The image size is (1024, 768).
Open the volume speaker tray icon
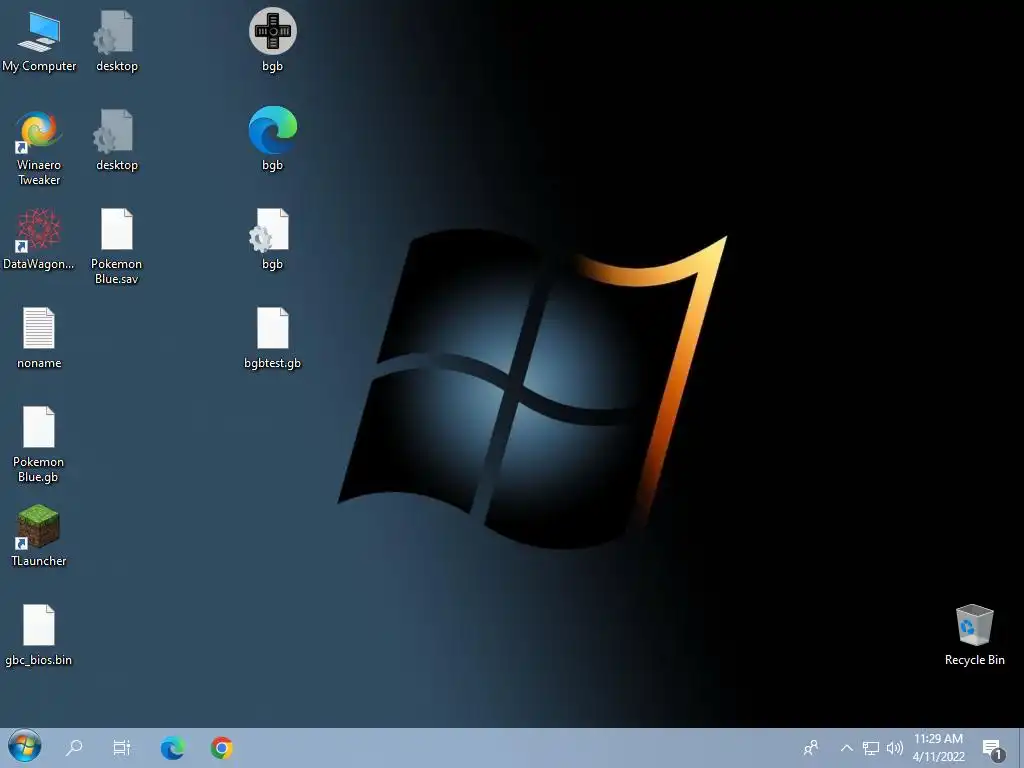(895, 748)
